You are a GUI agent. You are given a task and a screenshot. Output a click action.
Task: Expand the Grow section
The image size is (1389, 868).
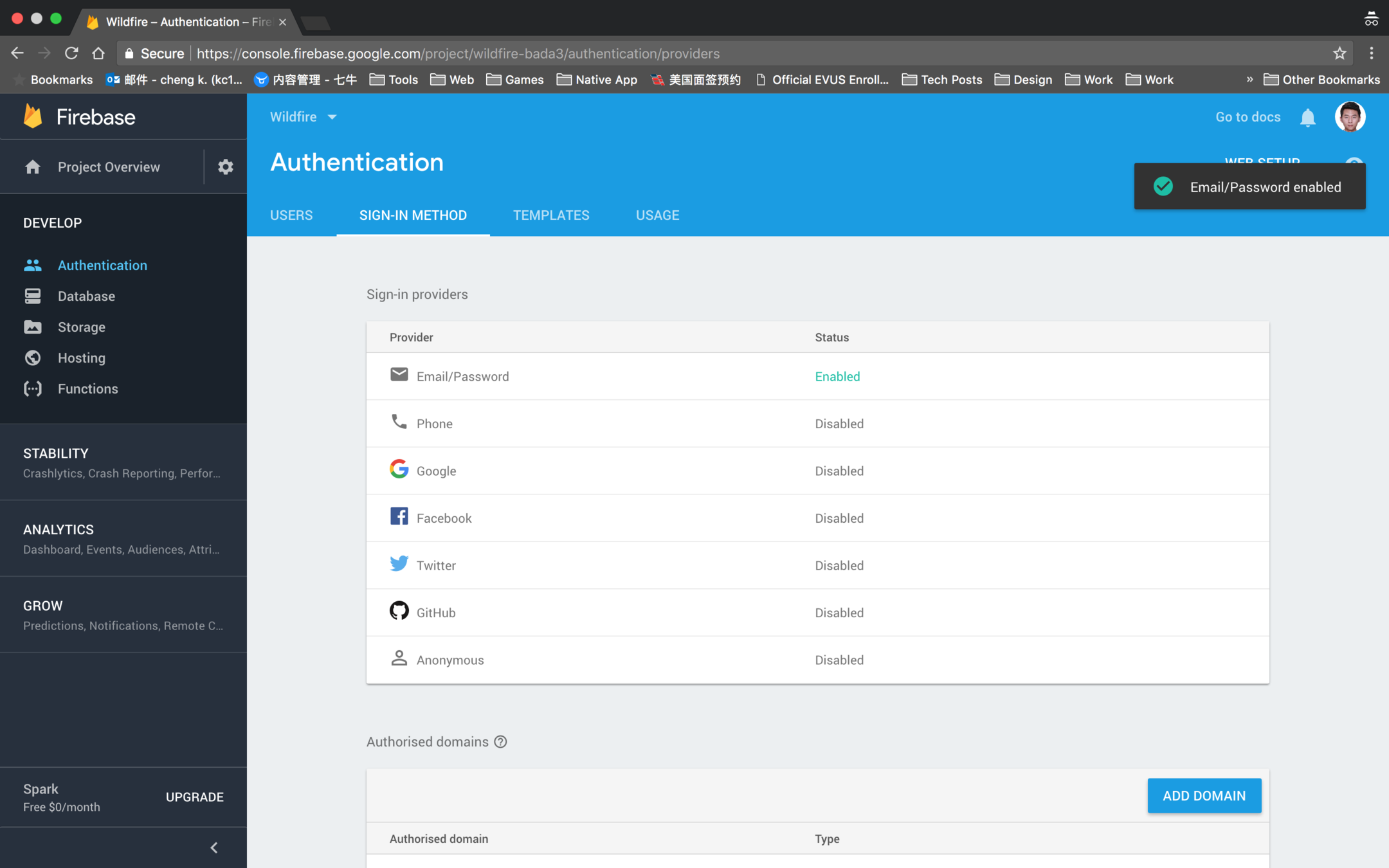(122, 615)
